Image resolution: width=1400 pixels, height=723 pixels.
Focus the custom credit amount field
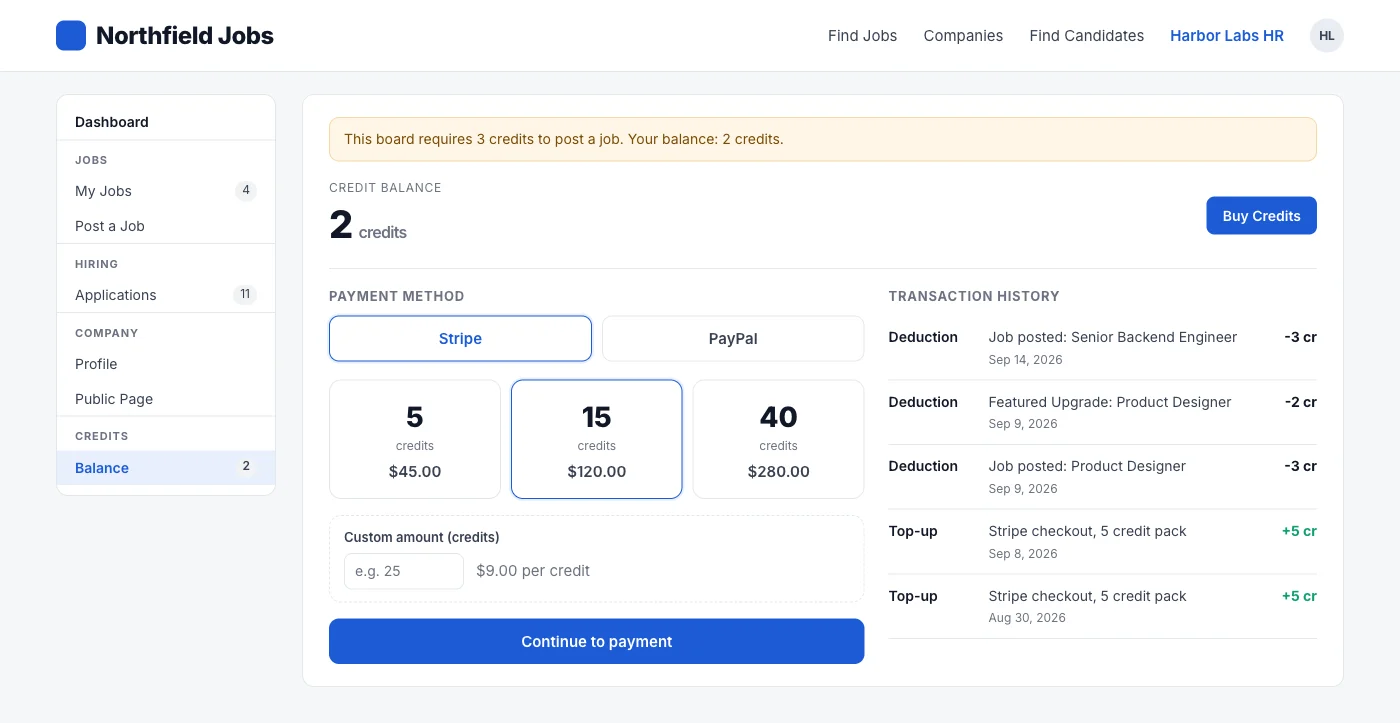point(404,571)
